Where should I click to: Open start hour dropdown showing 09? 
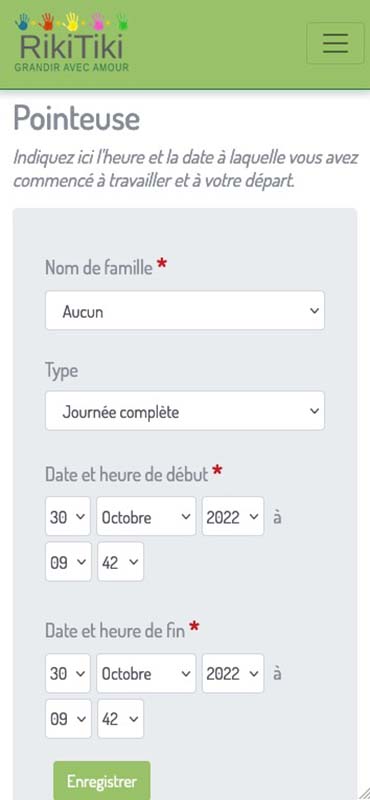click(68, 562)
